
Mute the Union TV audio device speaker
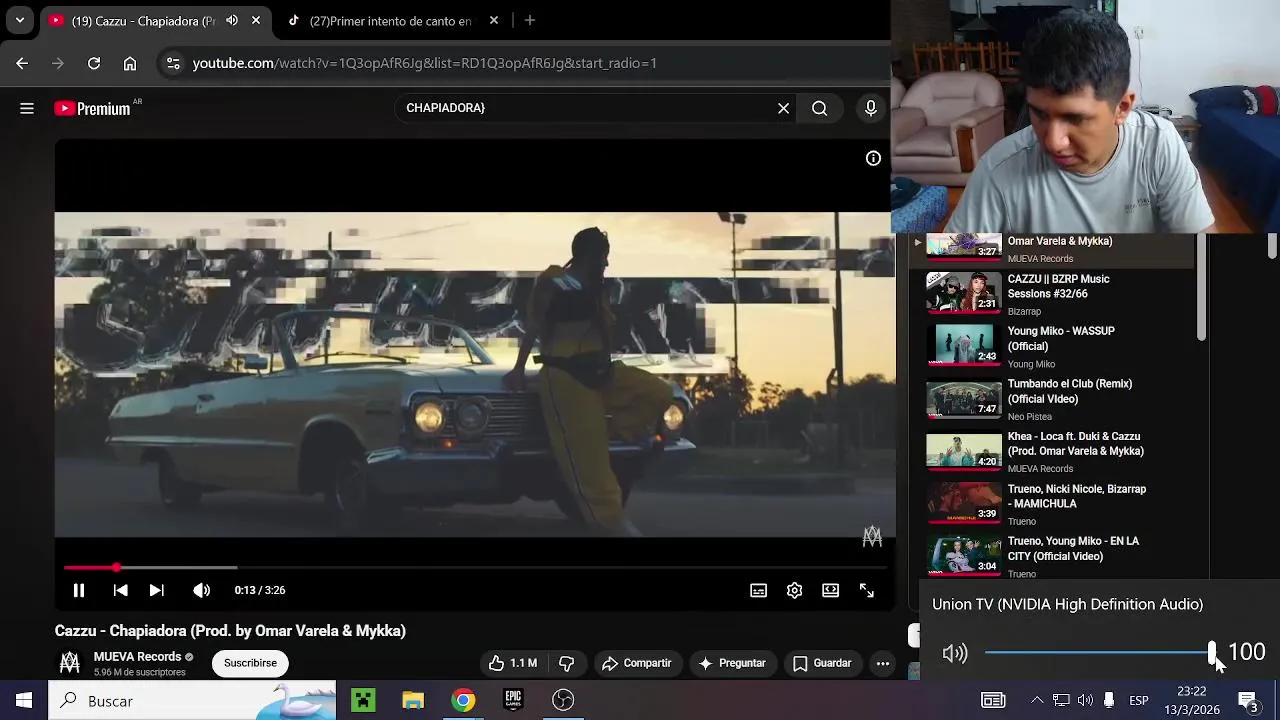point(955,653)
